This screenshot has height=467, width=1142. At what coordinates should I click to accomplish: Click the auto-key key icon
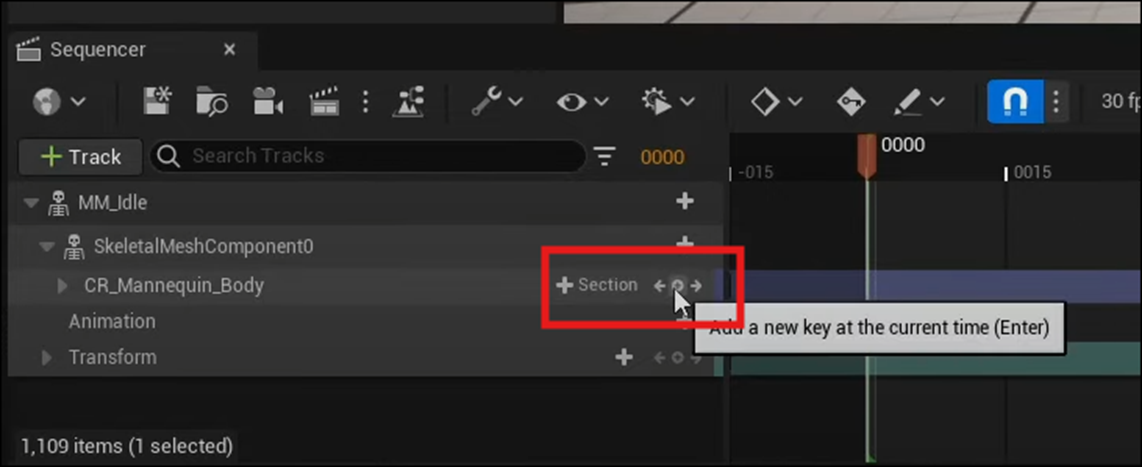coord(850,101)
